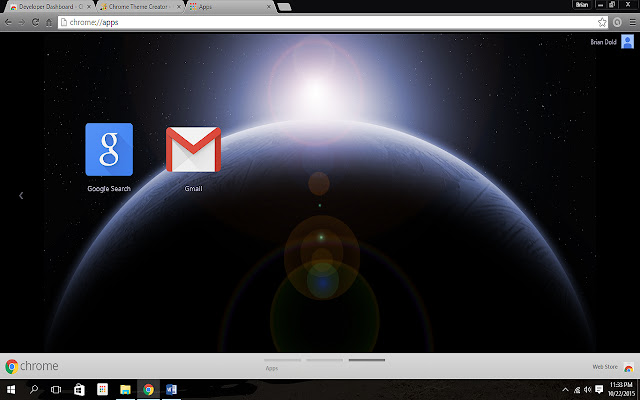The image size is (640, 400).
Task: Open Word from the Windows taskbar
Action: coord(170,389)
